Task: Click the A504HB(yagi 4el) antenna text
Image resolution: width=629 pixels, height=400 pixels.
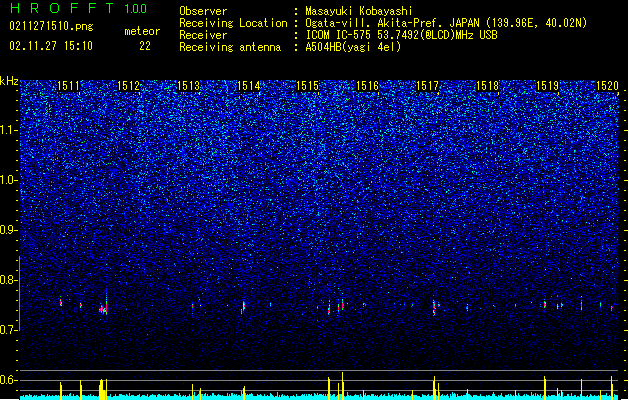Action: coord(353,47)
